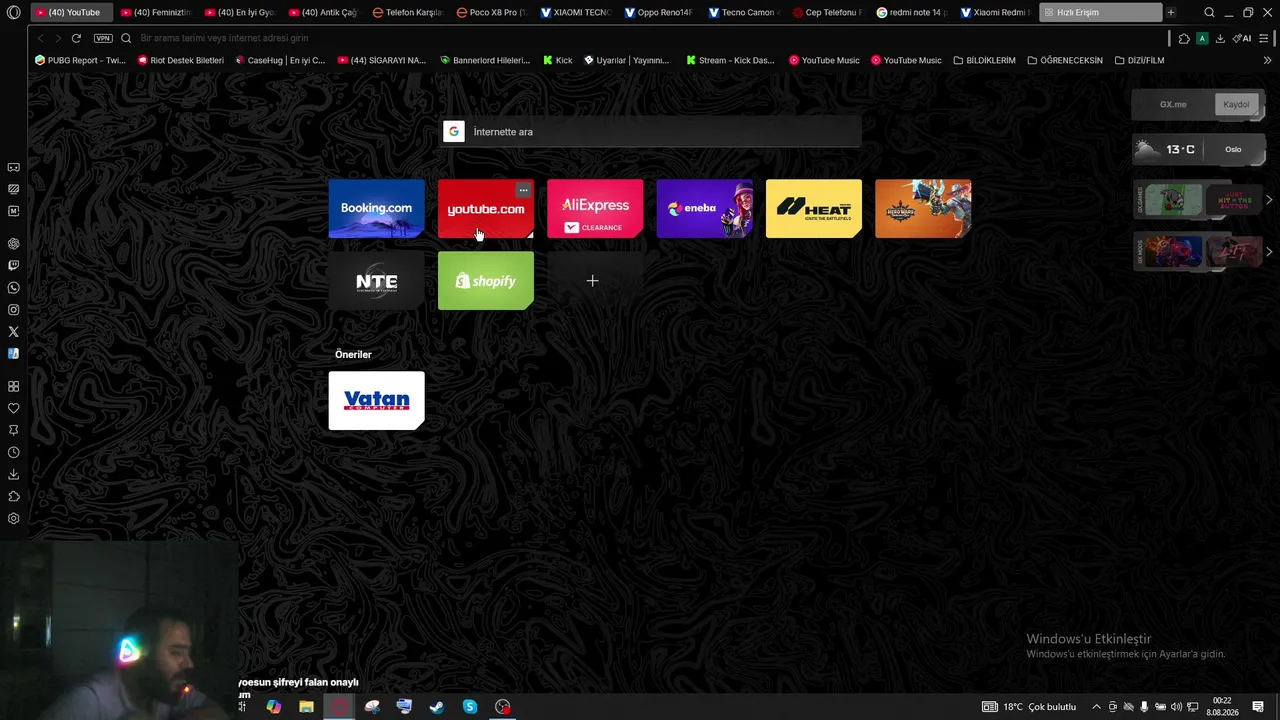Switch to the redmi note 14 tab

click(x=911, y=13)
